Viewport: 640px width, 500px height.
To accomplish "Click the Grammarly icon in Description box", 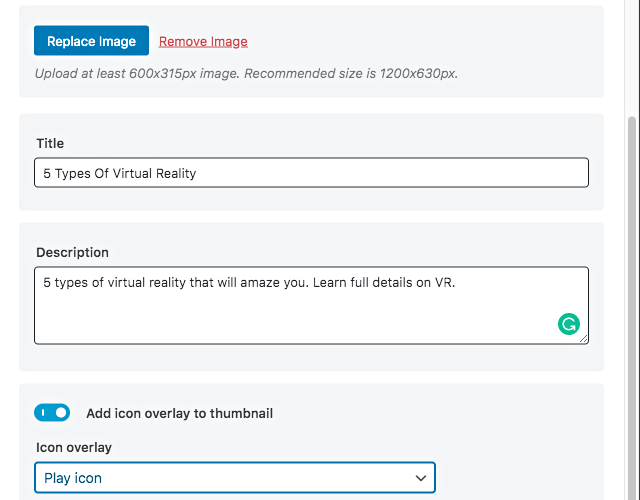I will pos(568,324).
